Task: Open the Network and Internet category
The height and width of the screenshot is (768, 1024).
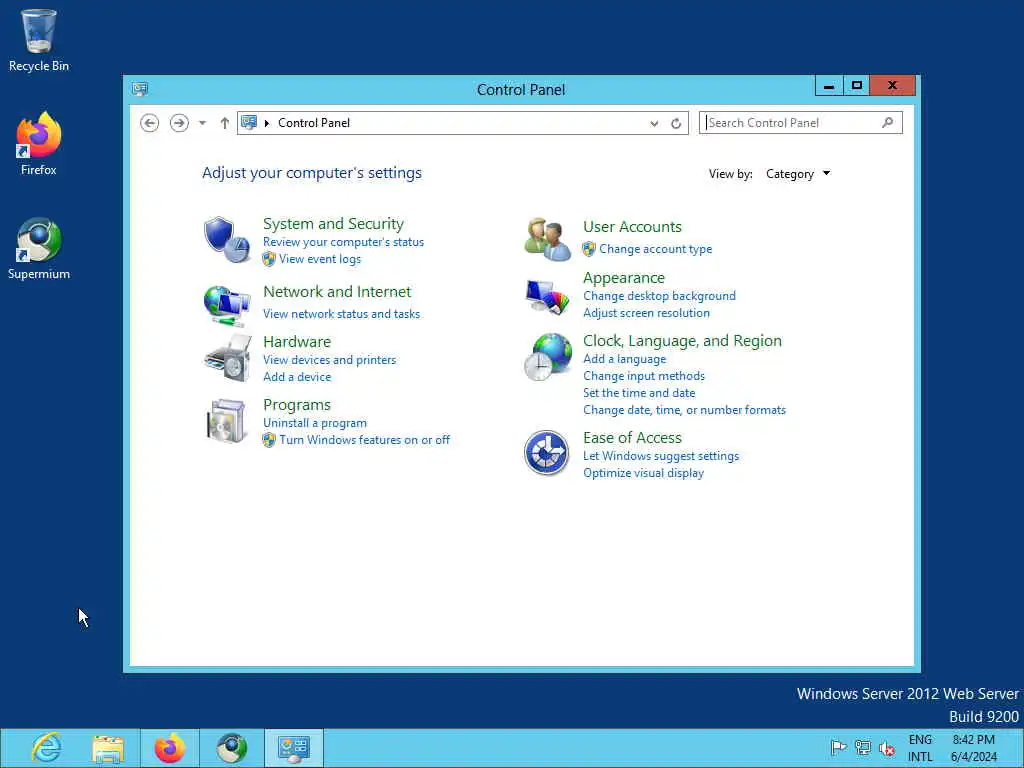Action: click(337, 291)
